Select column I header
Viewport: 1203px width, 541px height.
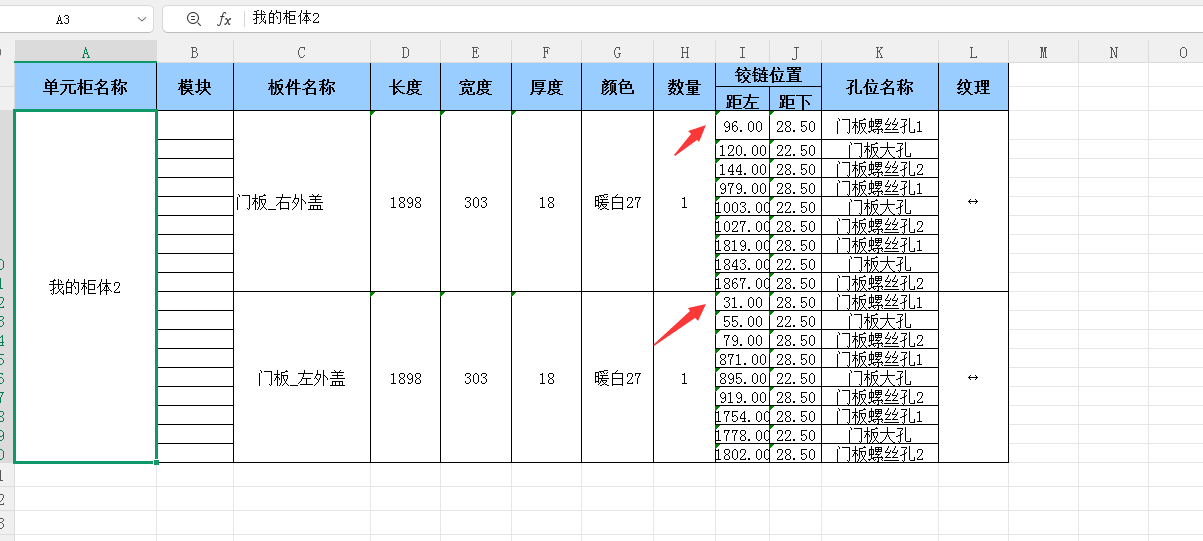(x=742, y=53)
